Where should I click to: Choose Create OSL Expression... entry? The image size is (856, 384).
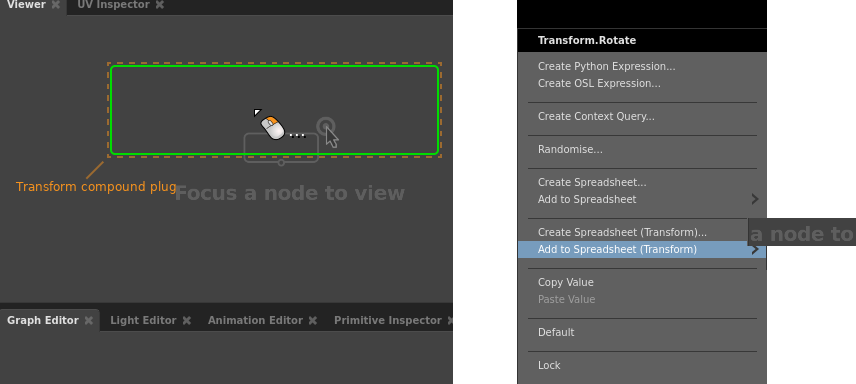click(599, 84)
